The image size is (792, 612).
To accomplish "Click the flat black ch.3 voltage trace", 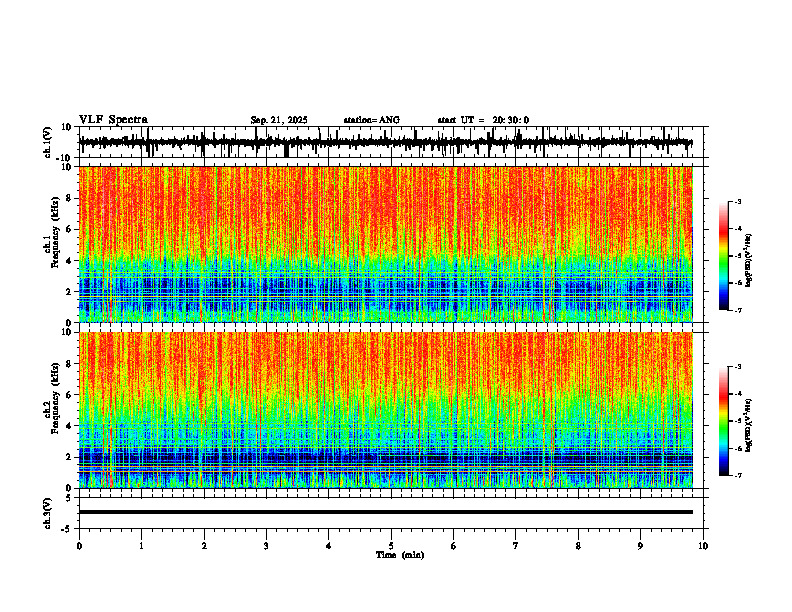I will click(x=385, y=512).
